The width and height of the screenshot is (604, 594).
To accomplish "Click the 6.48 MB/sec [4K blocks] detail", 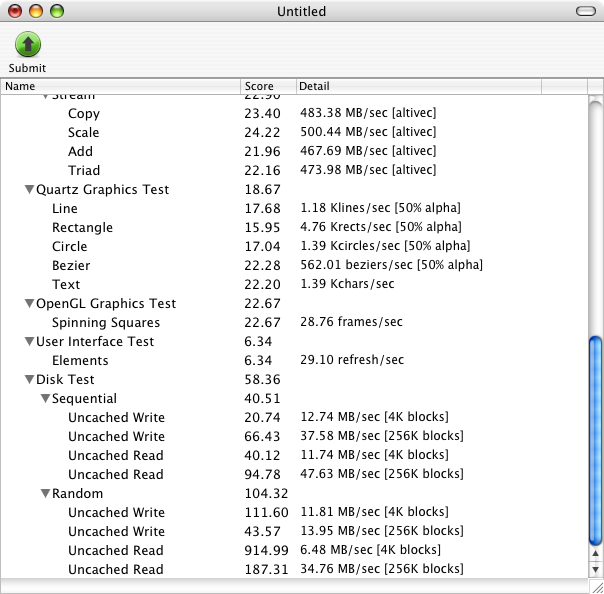I will pos(371,550).
